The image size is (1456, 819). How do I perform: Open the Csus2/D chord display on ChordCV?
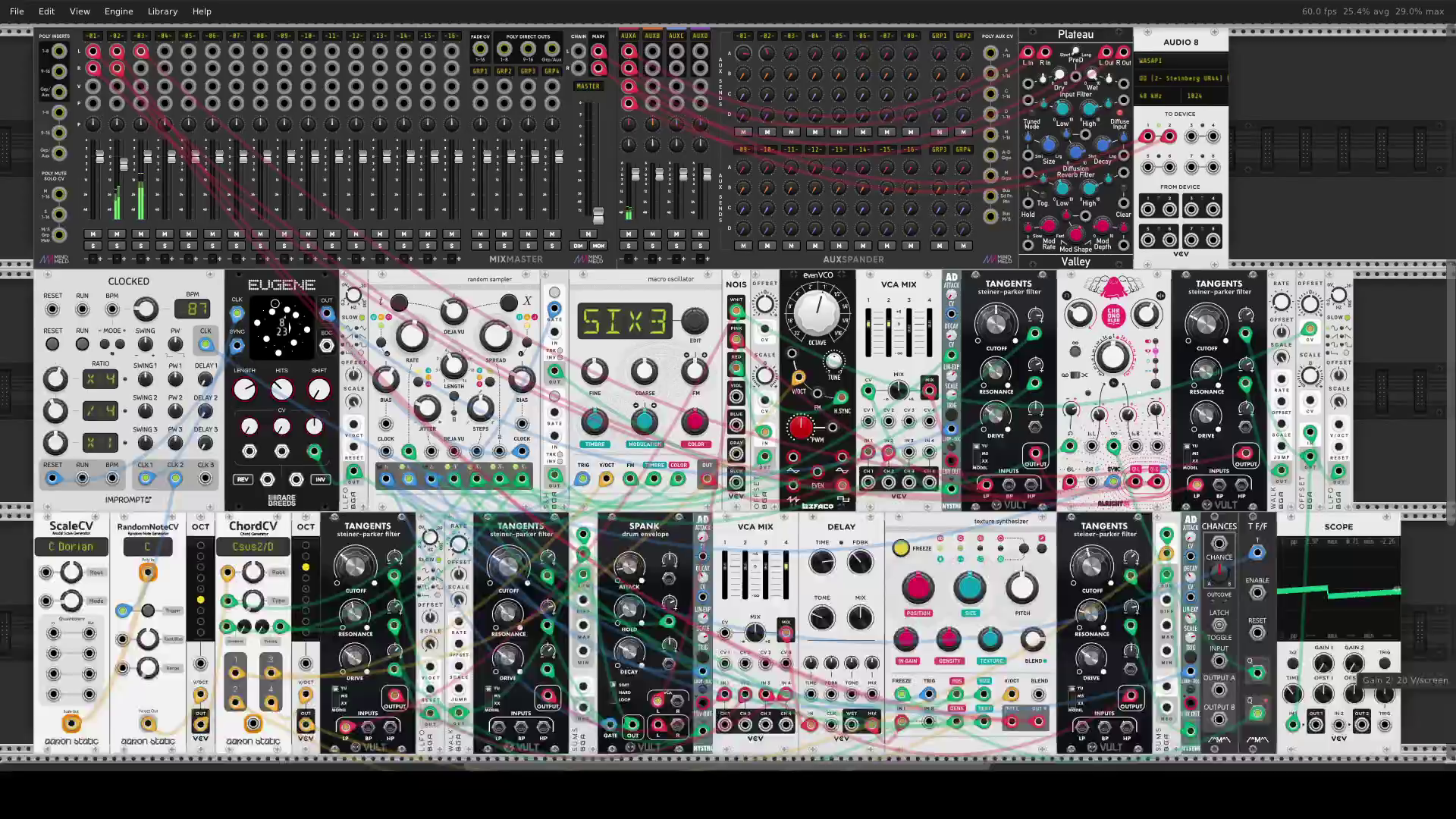pyautogui.click(x=253, y=547)
